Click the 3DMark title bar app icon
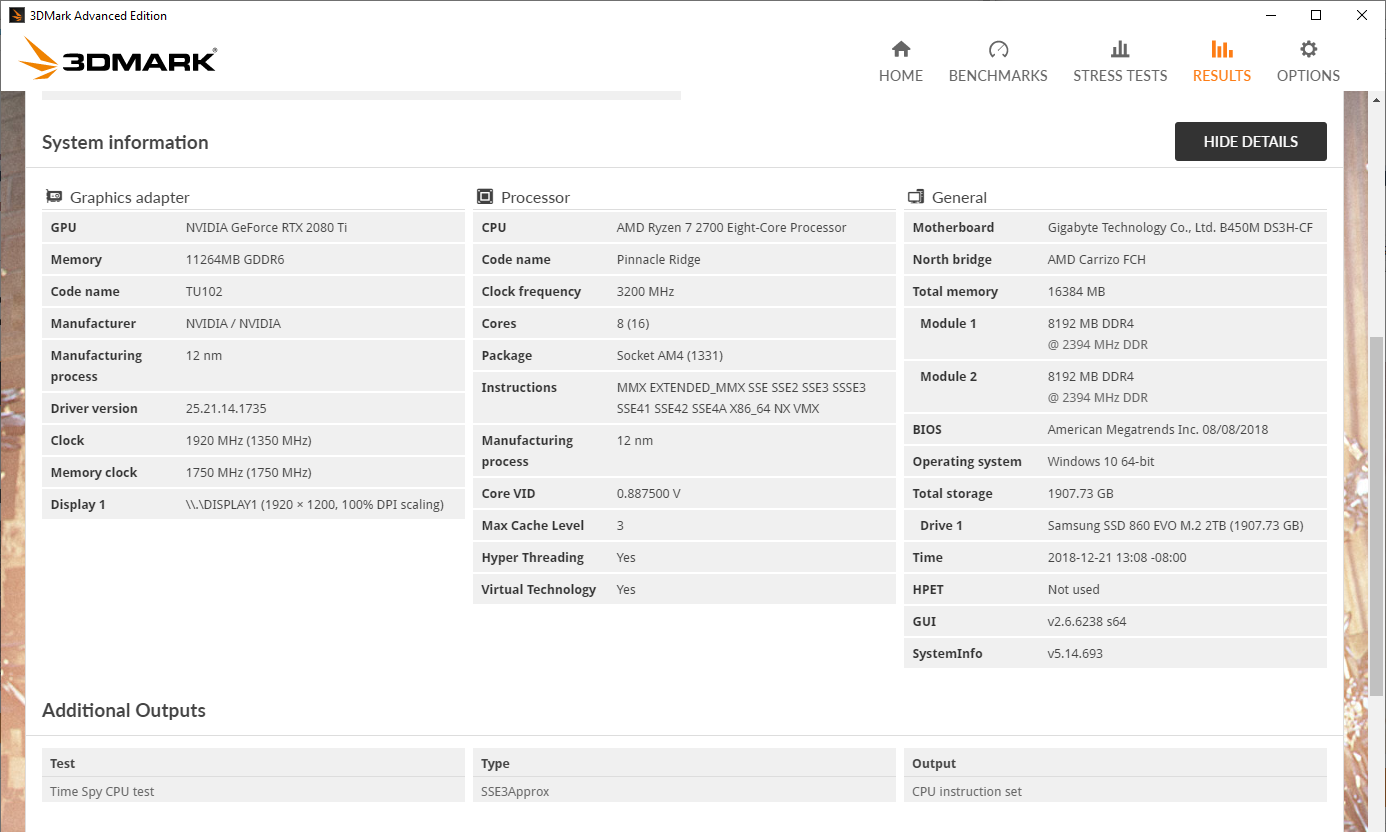The height and width of the screenshot is (832, 1386). pos(16,15)
